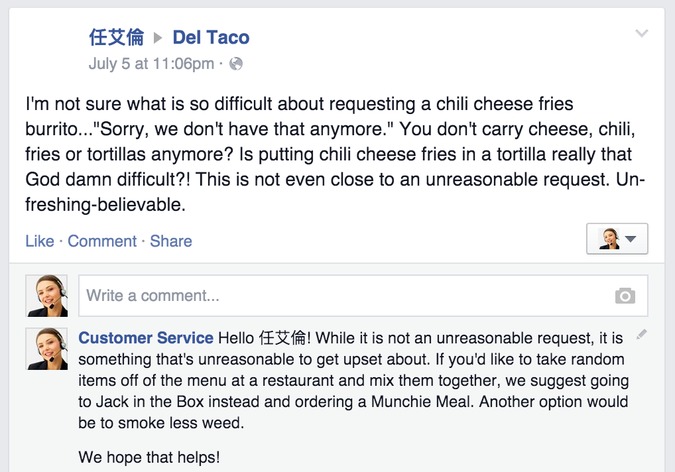The width and height of the screenshot is (675, 472).
Task: Click the globe public privacy icon
Action: (235, 64)
